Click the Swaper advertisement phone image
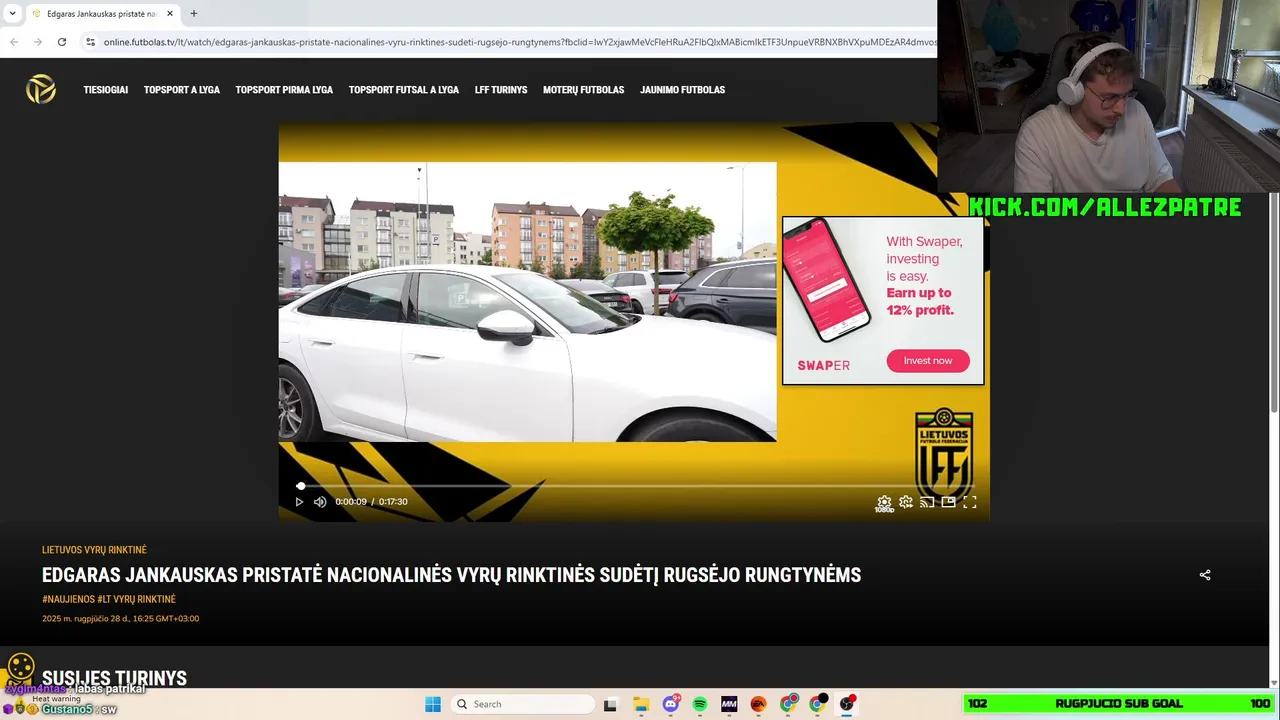Image resolution: width=1280 pixels, height=720 pixels. (827, 280)
